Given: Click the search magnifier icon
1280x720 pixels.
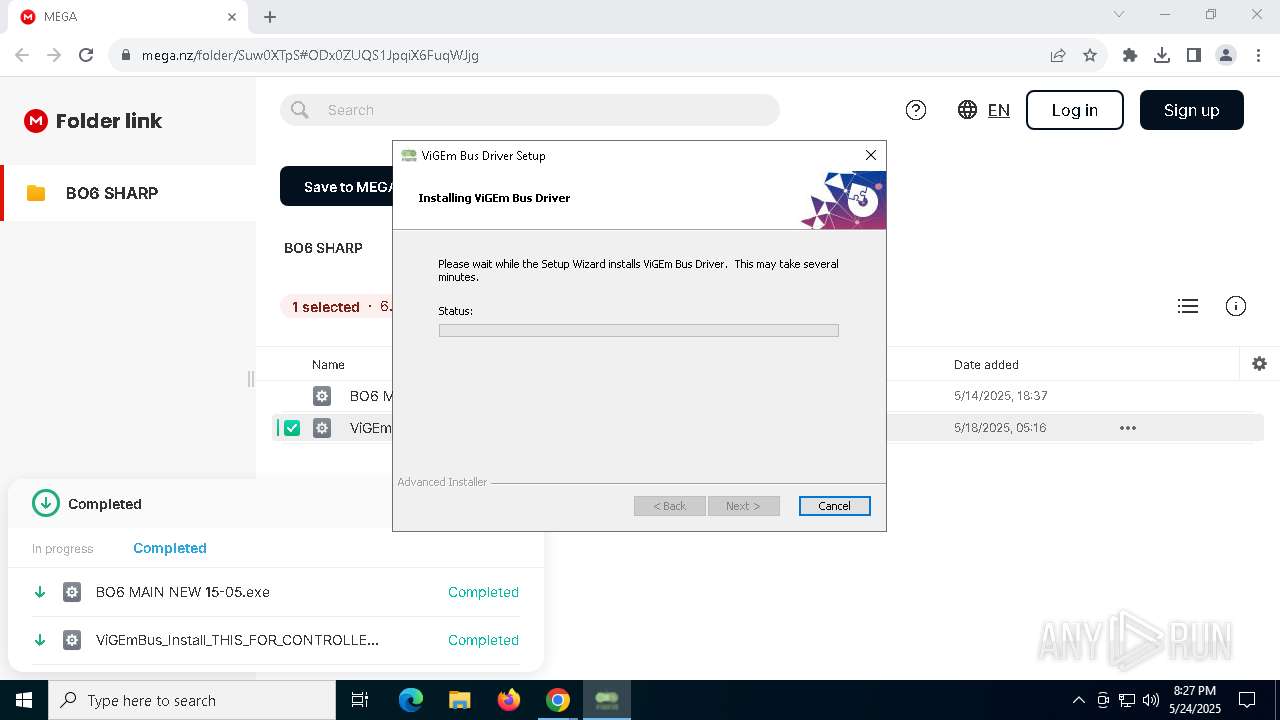Looking at the screenshot, I should 300,110.
